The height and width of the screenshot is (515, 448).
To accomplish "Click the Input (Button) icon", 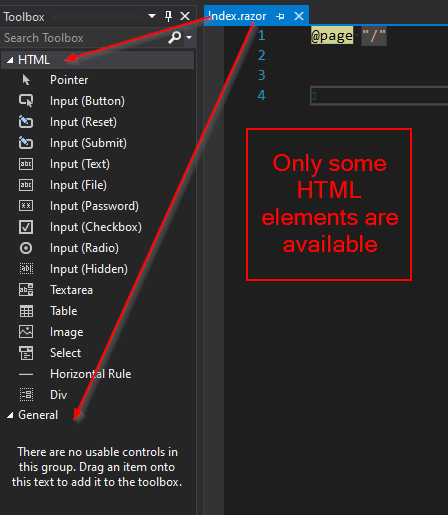I will click(x=26, y=101).
